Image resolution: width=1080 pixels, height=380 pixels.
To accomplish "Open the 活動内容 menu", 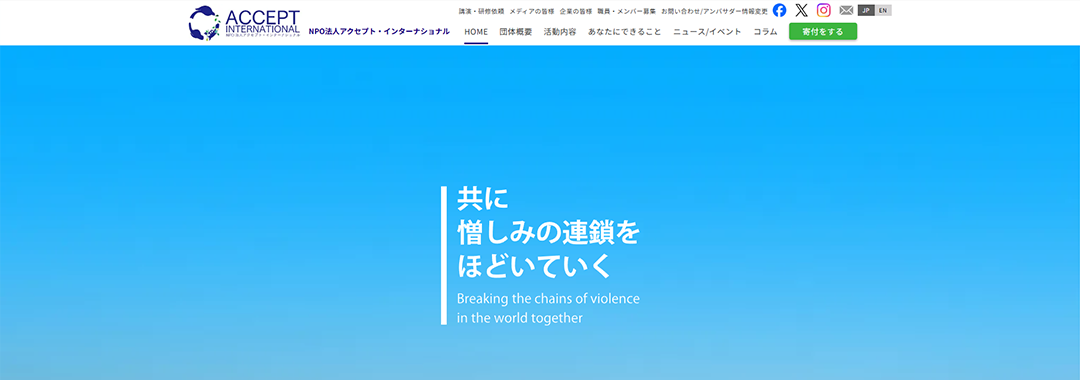I will (560, 32).
